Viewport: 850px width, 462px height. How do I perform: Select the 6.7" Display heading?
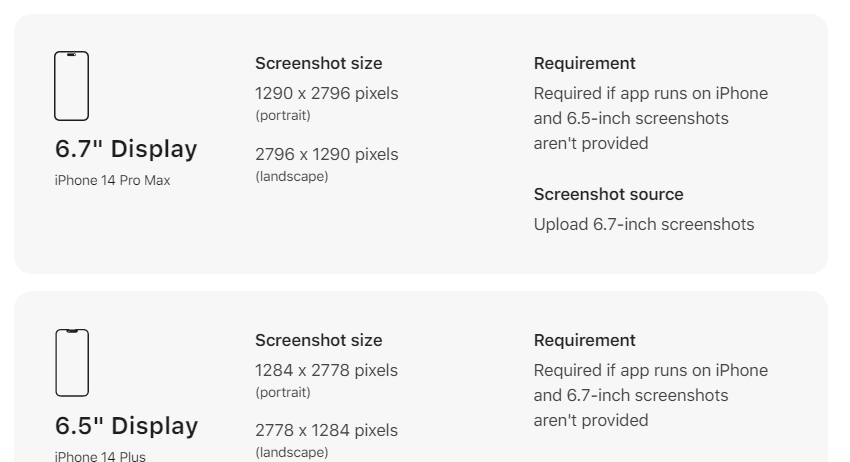click(x=126, y=149)
